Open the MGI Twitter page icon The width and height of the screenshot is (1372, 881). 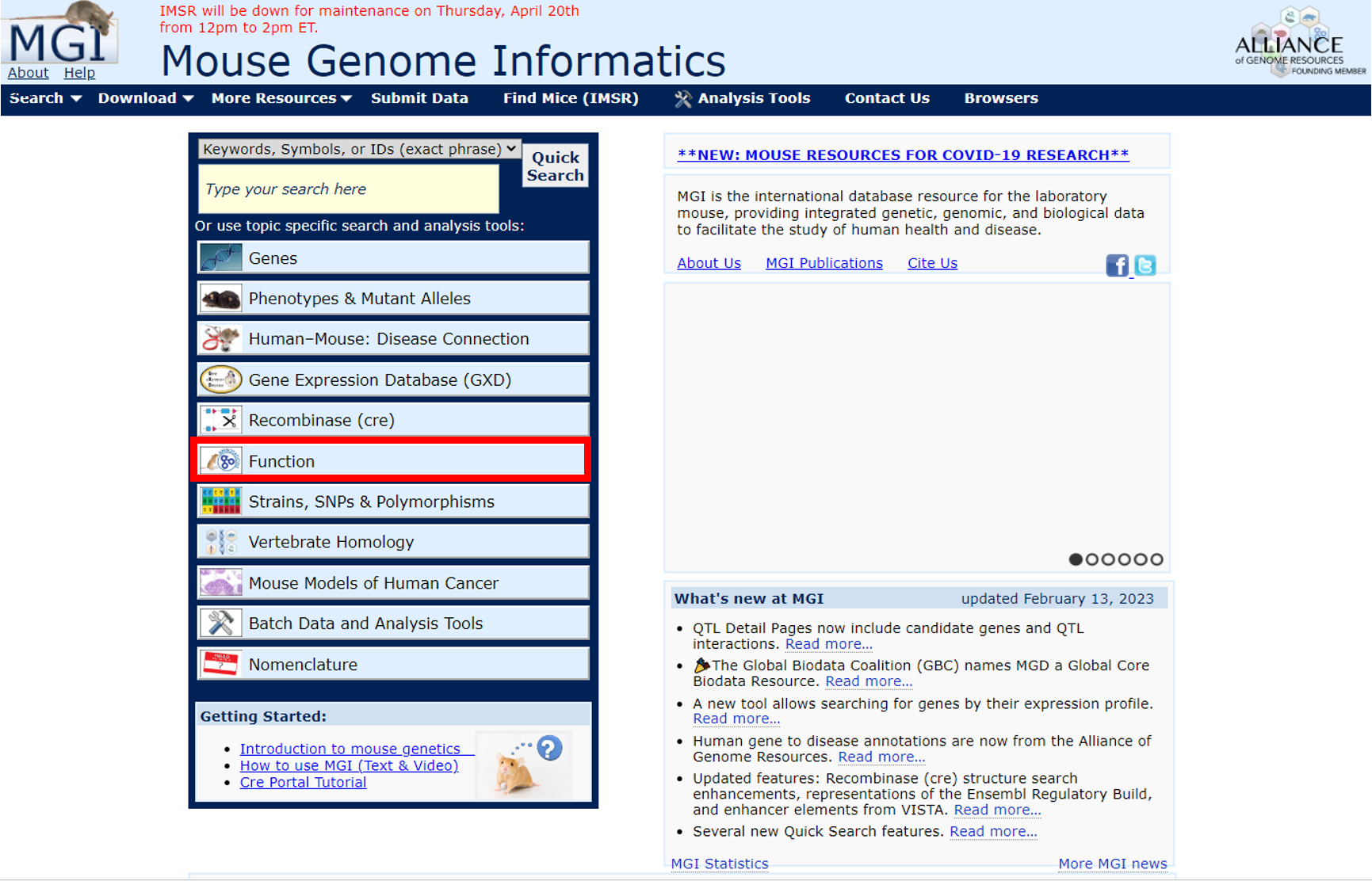(1145, 265)
